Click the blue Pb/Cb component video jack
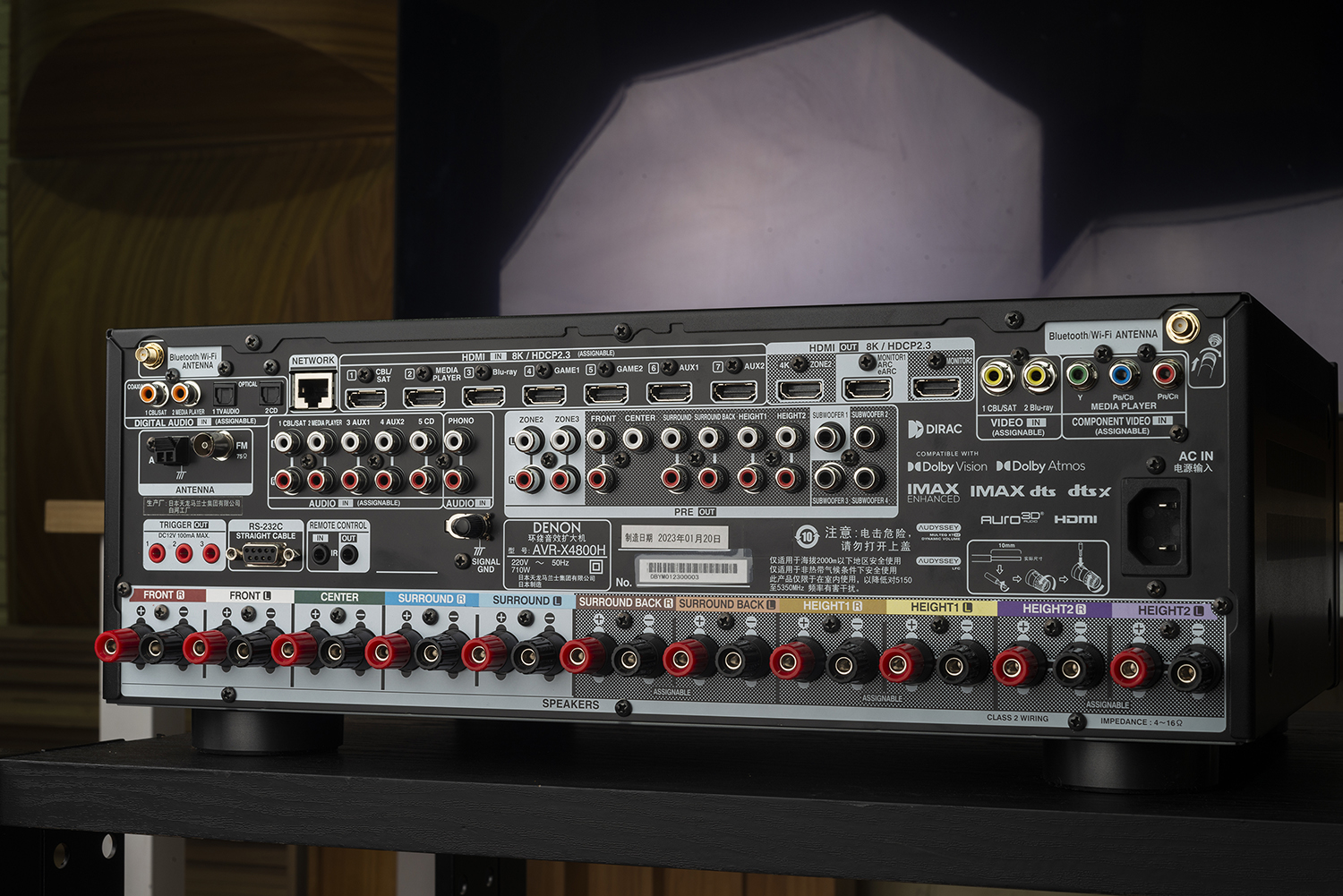Image resolution: width=1343 pixels, height=896 pixels. (1124, 374)
